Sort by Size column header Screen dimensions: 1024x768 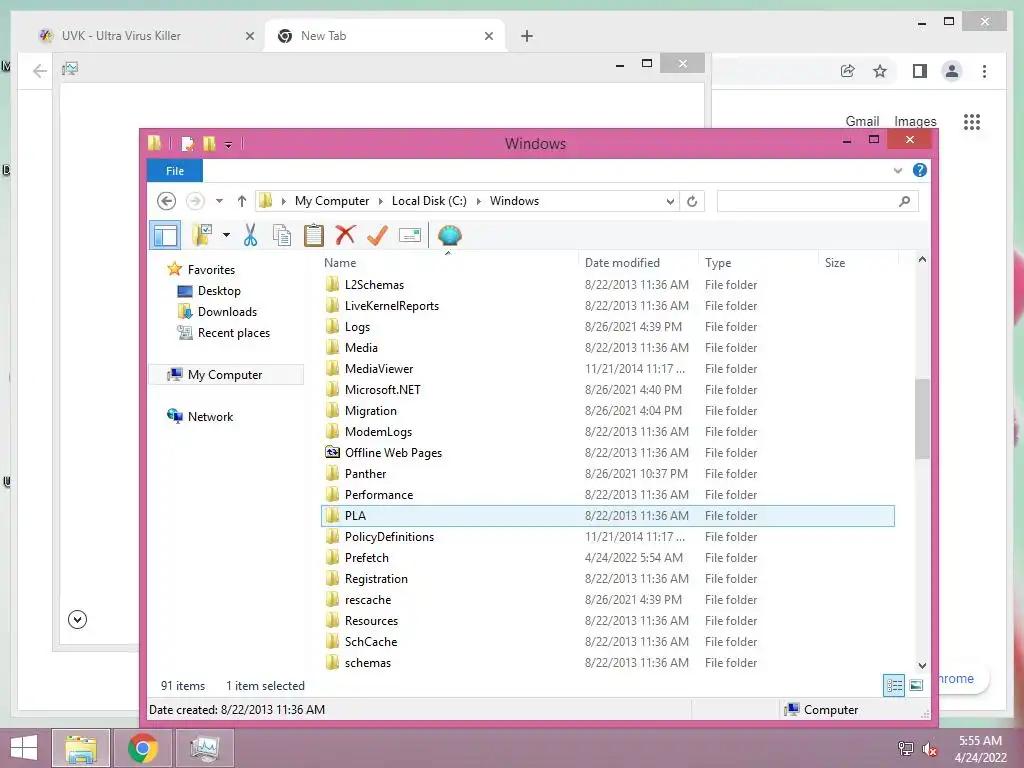[835, 263]
